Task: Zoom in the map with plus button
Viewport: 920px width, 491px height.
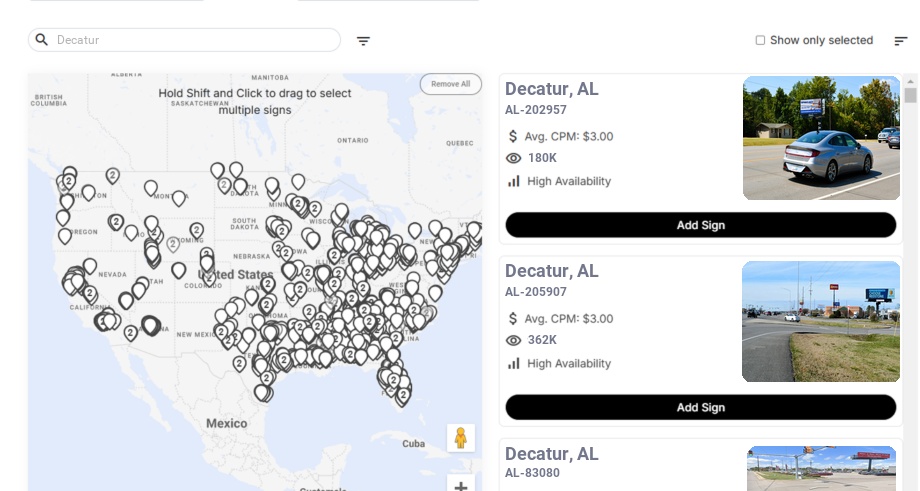Action: point(460,487)
